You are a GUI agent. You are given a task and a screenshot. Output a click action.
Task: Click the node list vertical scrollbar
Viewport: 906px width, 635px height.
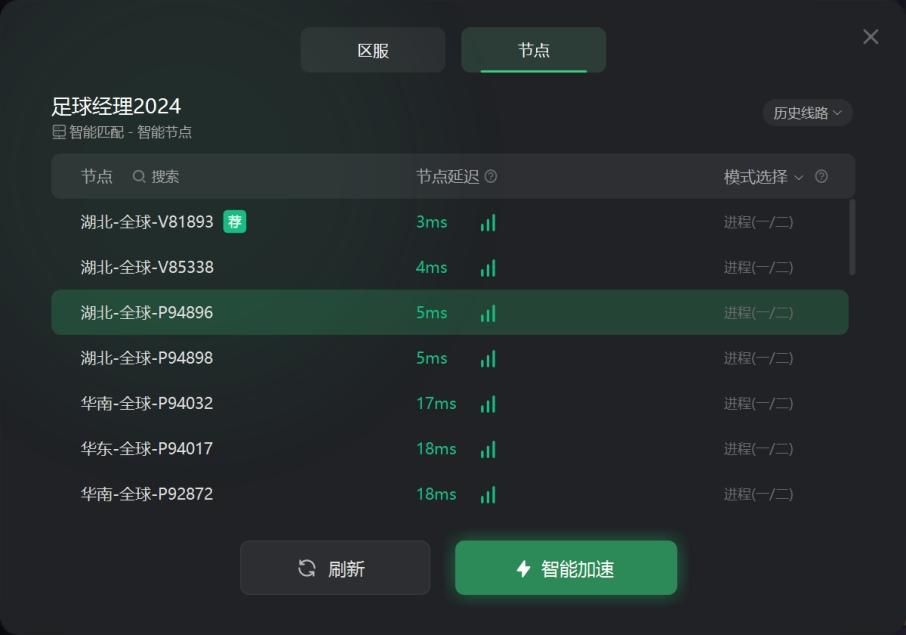(852, 237)
